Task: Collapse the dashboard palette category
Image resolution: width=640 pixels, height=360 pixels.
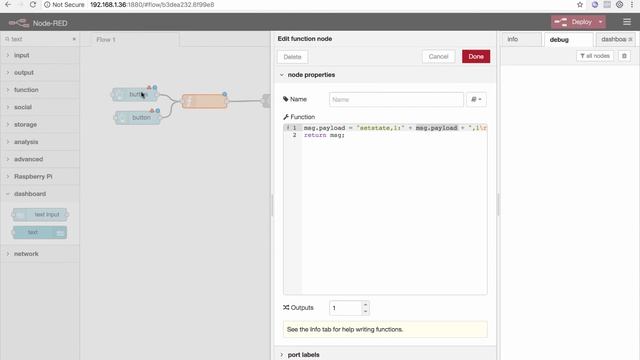Action: click(40, 194)
